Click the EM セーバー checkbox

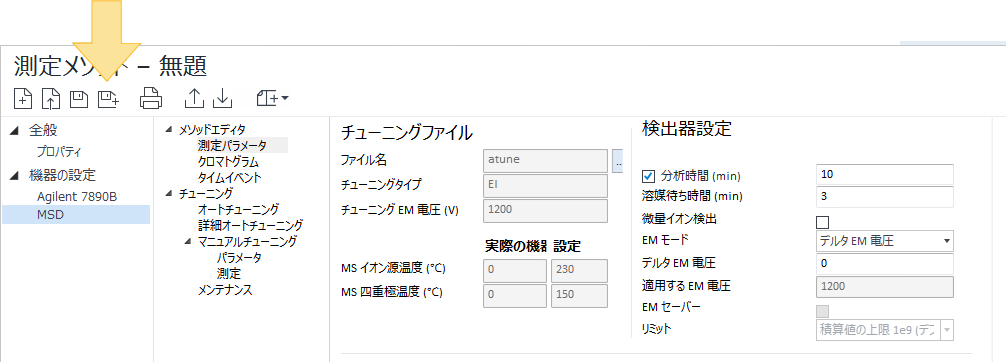(x=823, y=311)
